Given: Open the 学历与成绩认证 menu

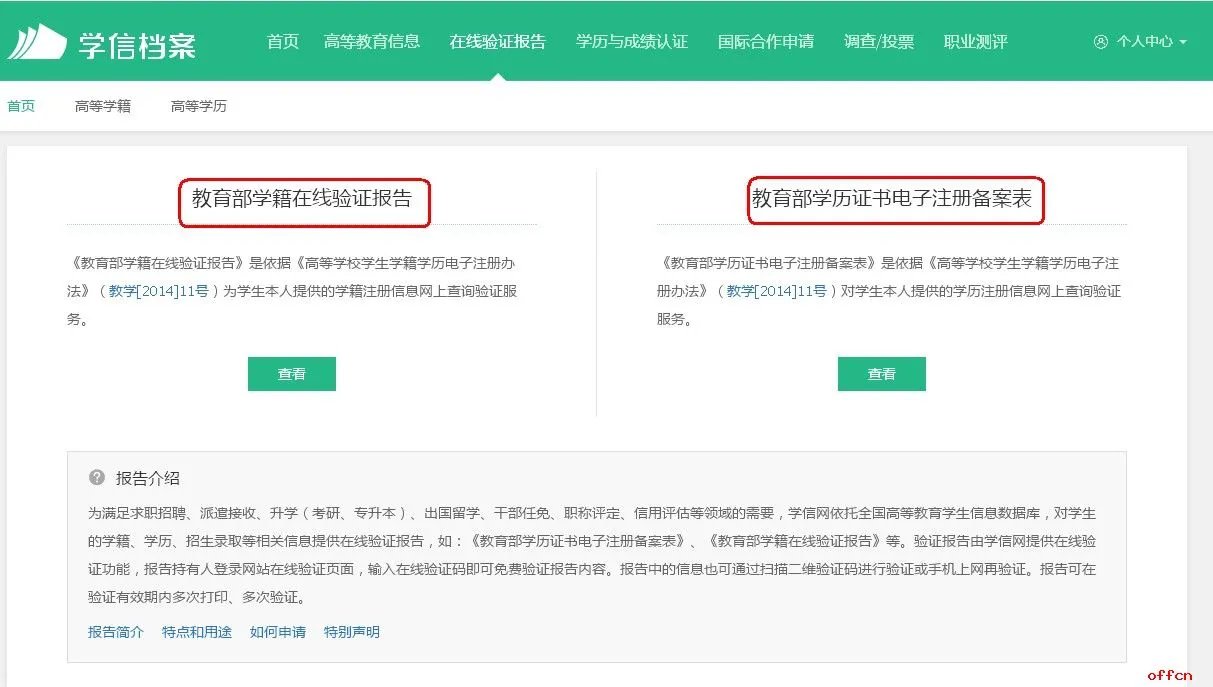Looking at the screenshot, I should [631, 42].
